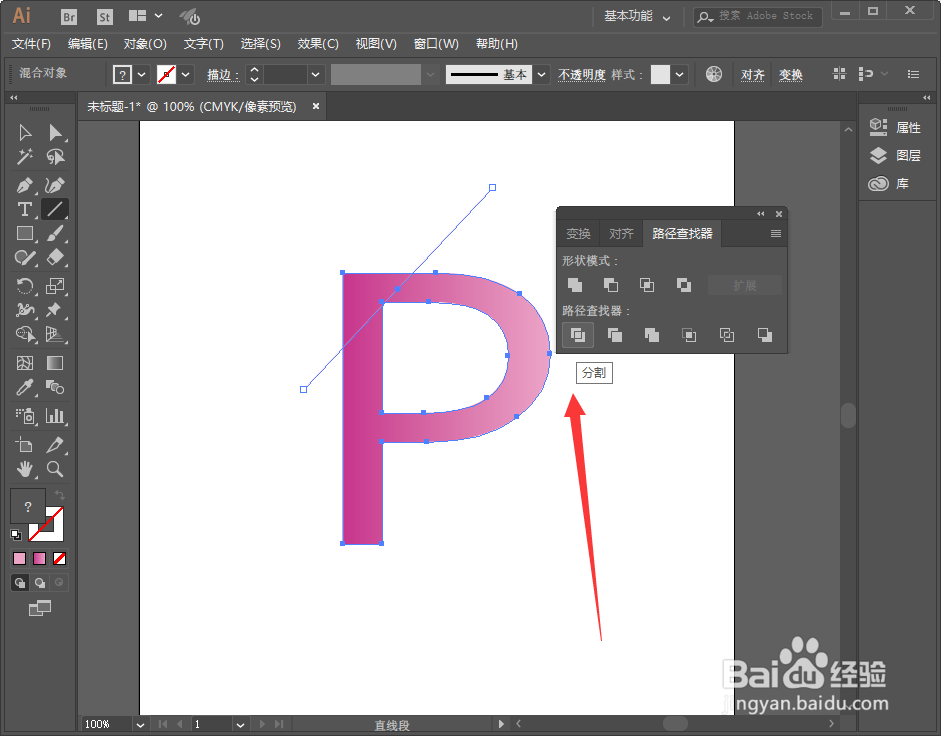Viewport: 941px width, 736px height.
Task: Pick the Rectangle tool
Action: point(25,233)
